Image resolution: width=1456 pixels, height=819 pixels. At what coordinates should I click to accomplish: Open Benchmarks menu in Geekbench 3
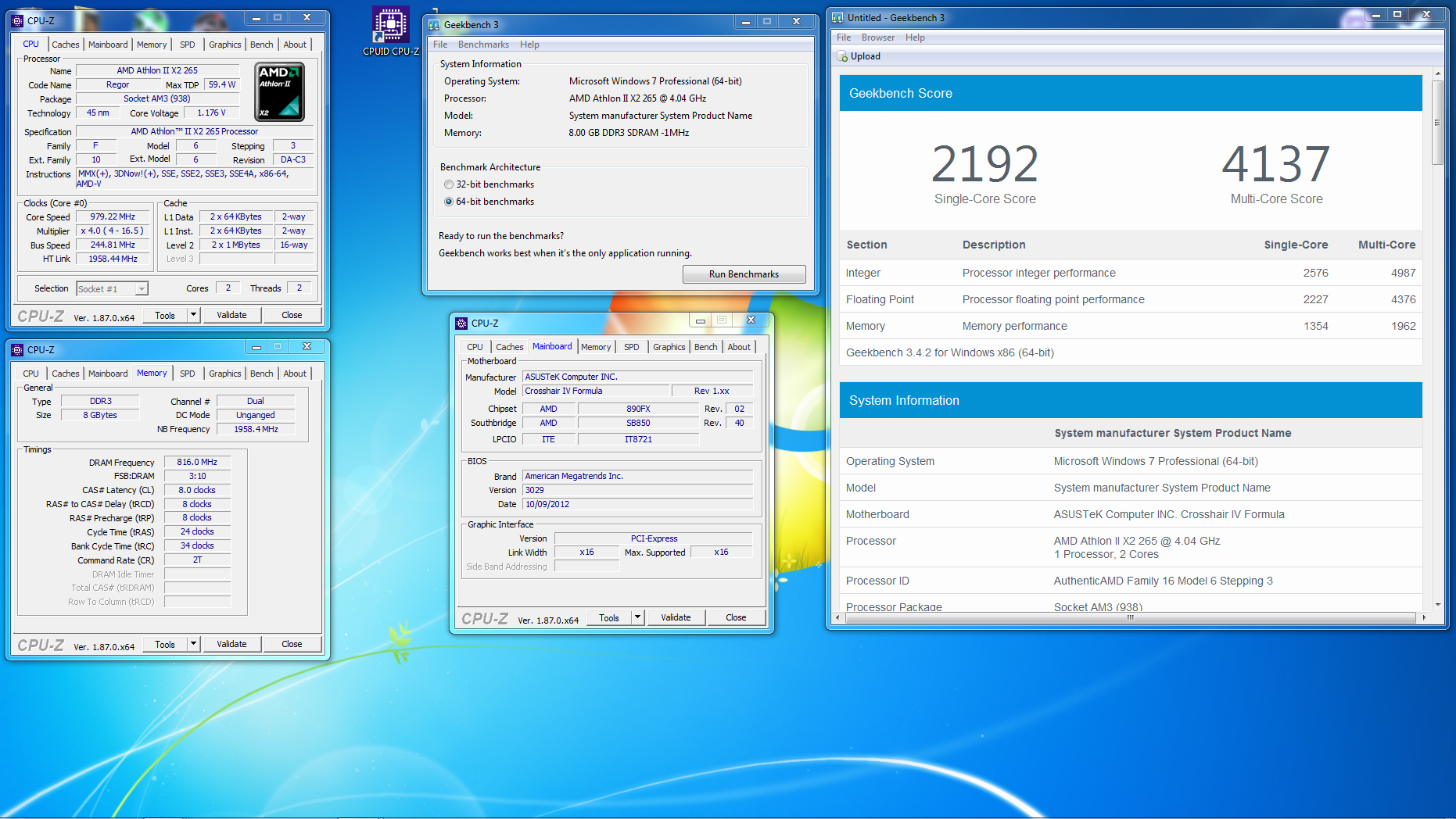tap(483, 45)
